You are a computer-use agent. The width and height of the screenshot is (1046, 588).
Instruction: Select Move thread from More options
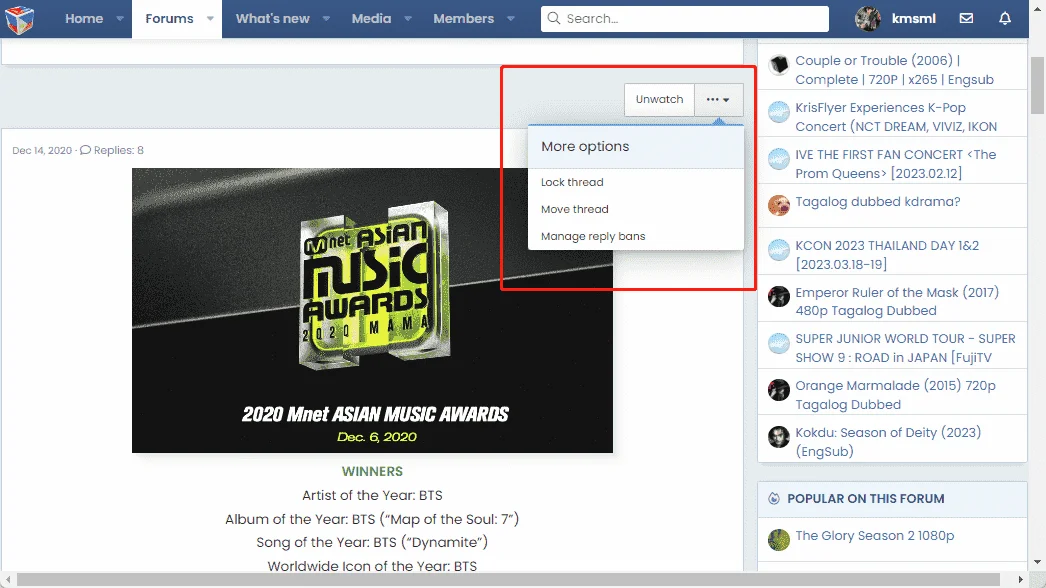(x=574, y=210)
